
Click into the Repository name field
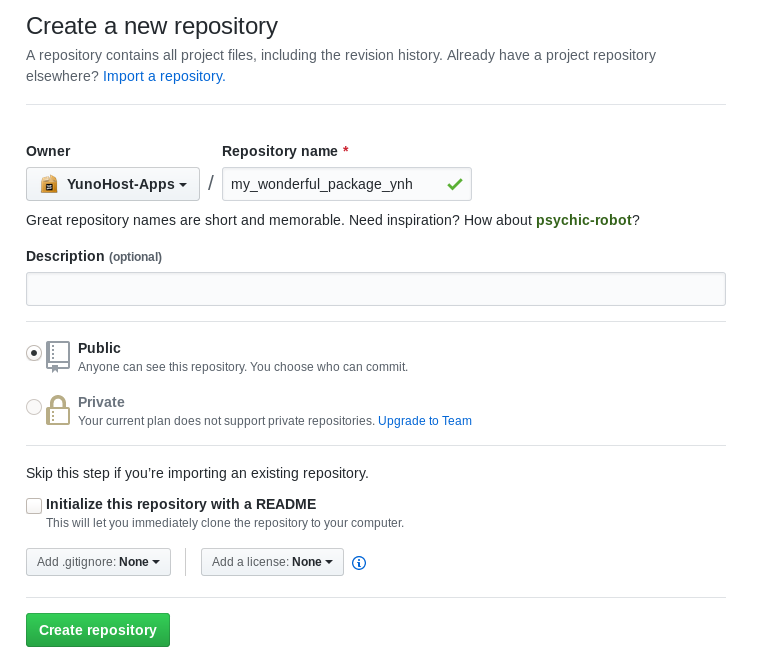(347, 184)
